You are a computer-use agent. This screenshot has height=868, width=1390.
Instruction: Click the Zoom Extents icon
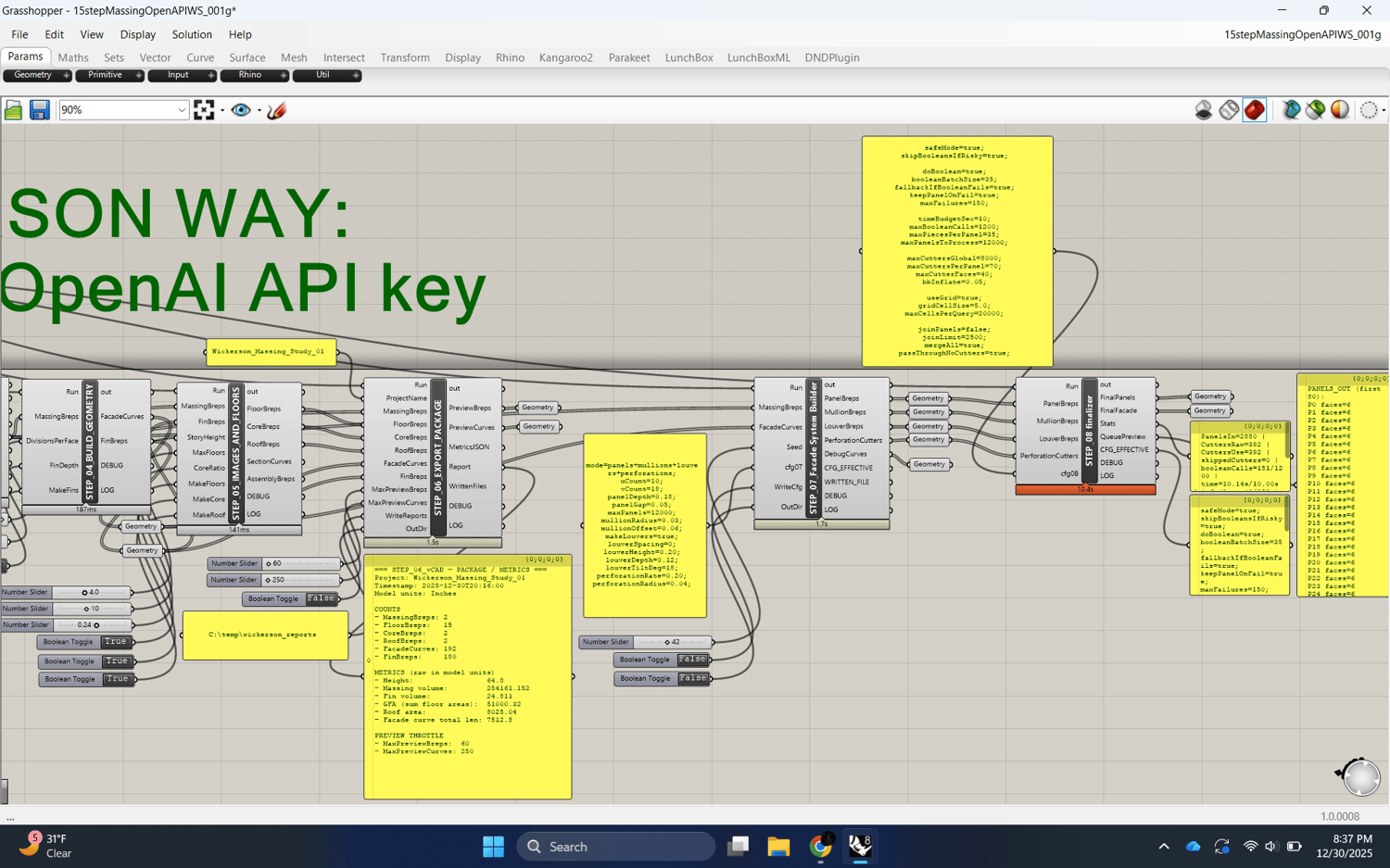tap(204, 110)
